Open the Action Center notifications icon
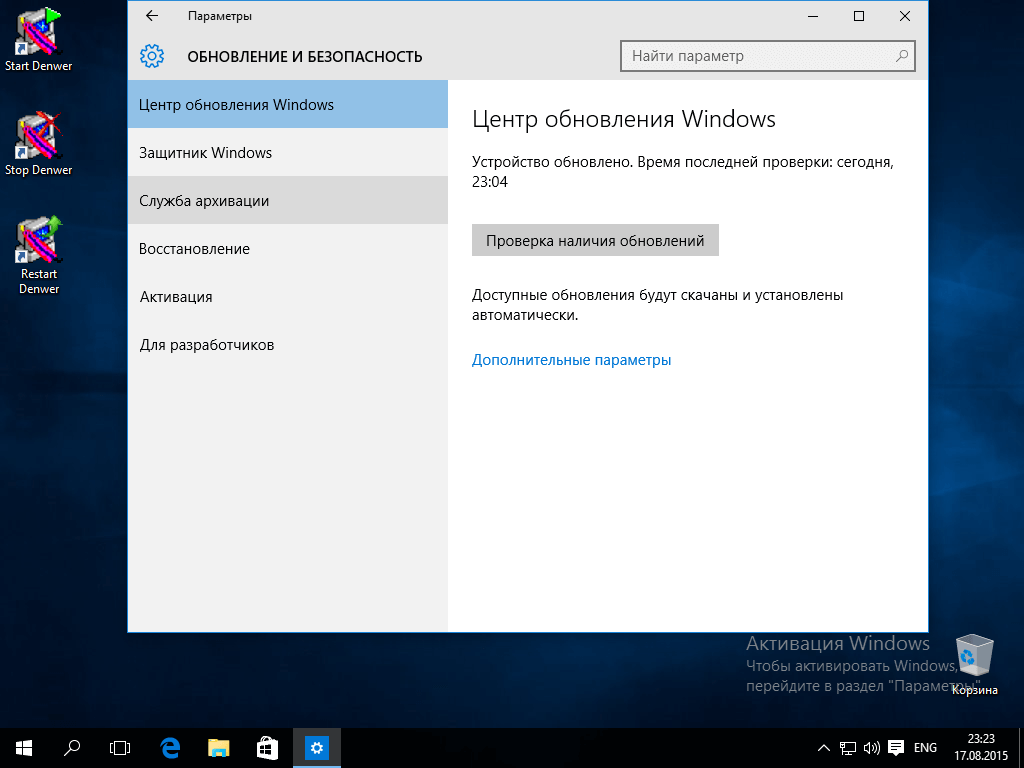 coord(896,748)
